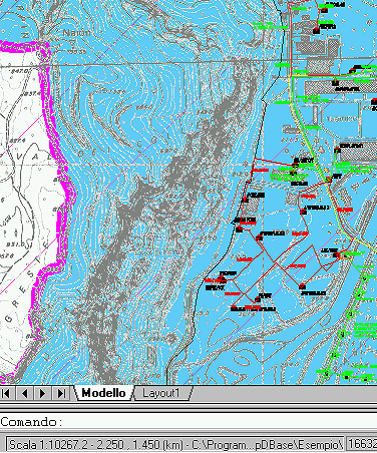
Task: Switch to the Modello tab
Action: click(x=103, y=393)
